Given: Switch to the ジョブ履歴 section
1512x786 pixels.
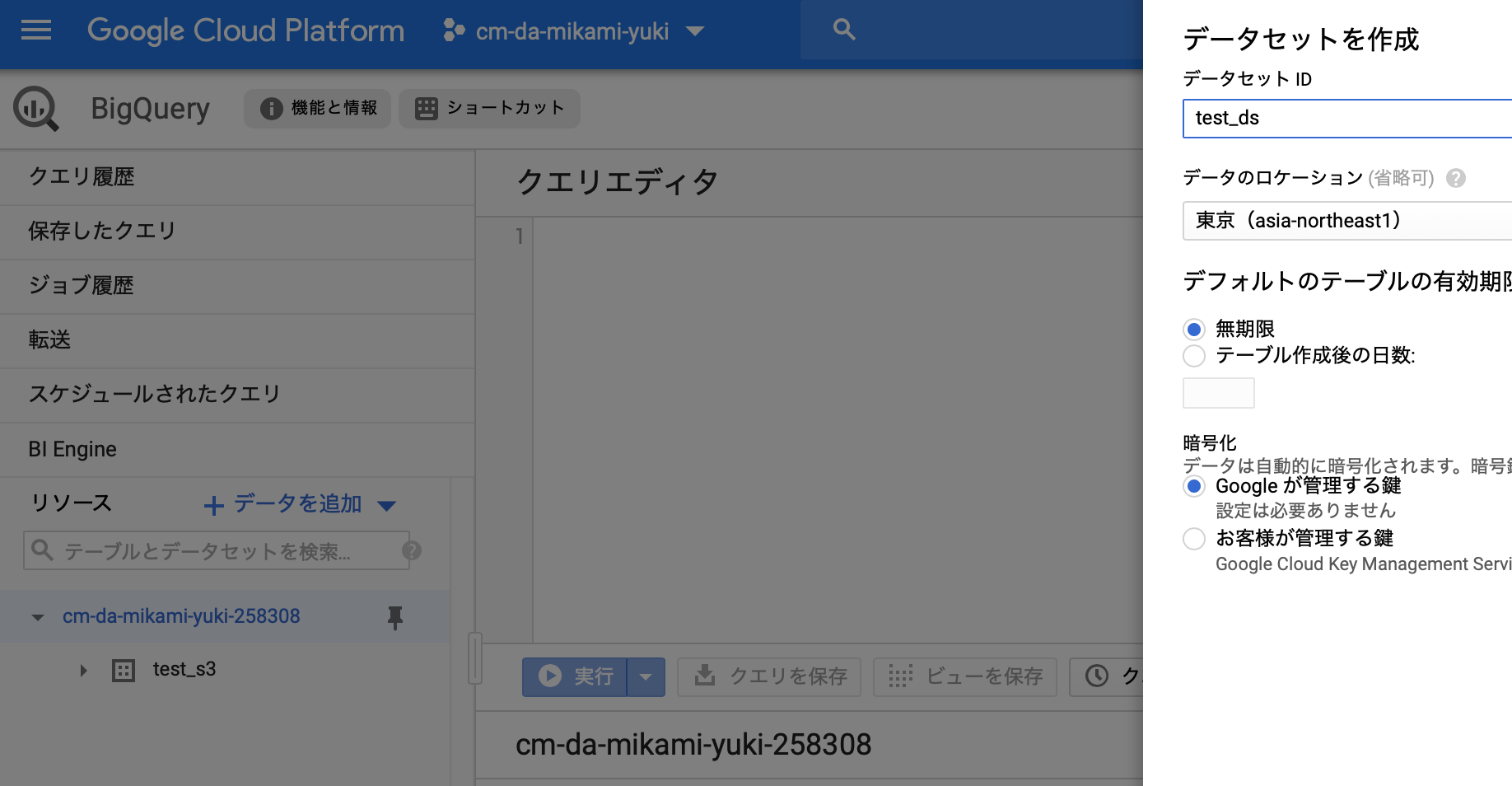Looking at the screenshot, I should tap(80, 286).
